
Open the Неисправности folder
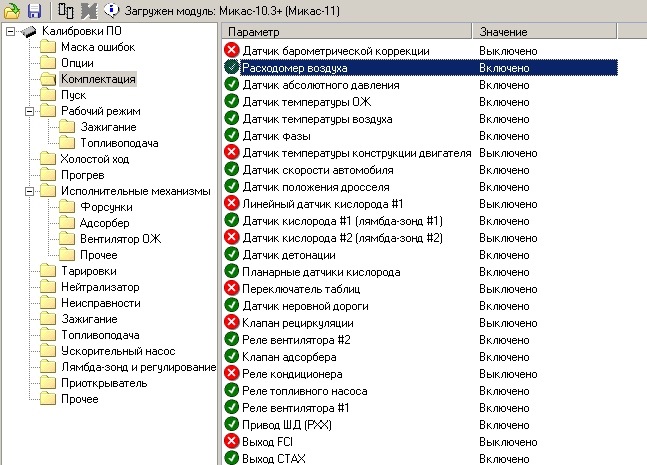[101, 303]
